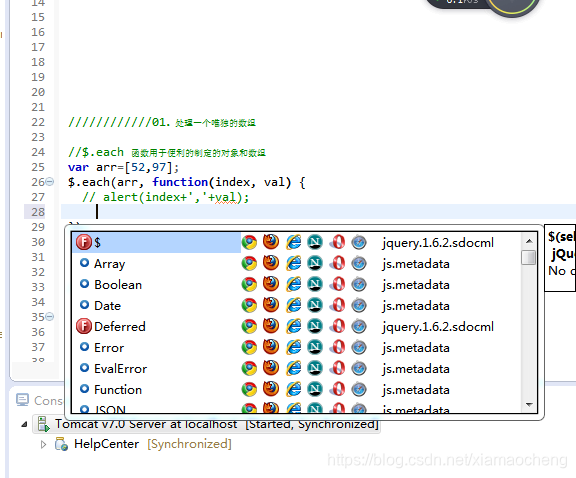Image resolution: width=576 pixels, height=478 pixels.
Task: Switch to the Console tab
Action: coord(39,400)
